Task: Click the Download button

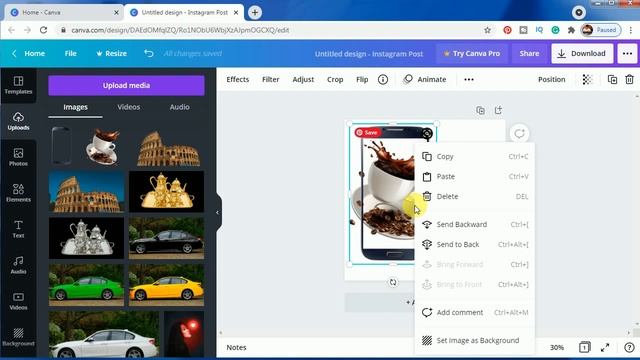Action: point(582,53)
